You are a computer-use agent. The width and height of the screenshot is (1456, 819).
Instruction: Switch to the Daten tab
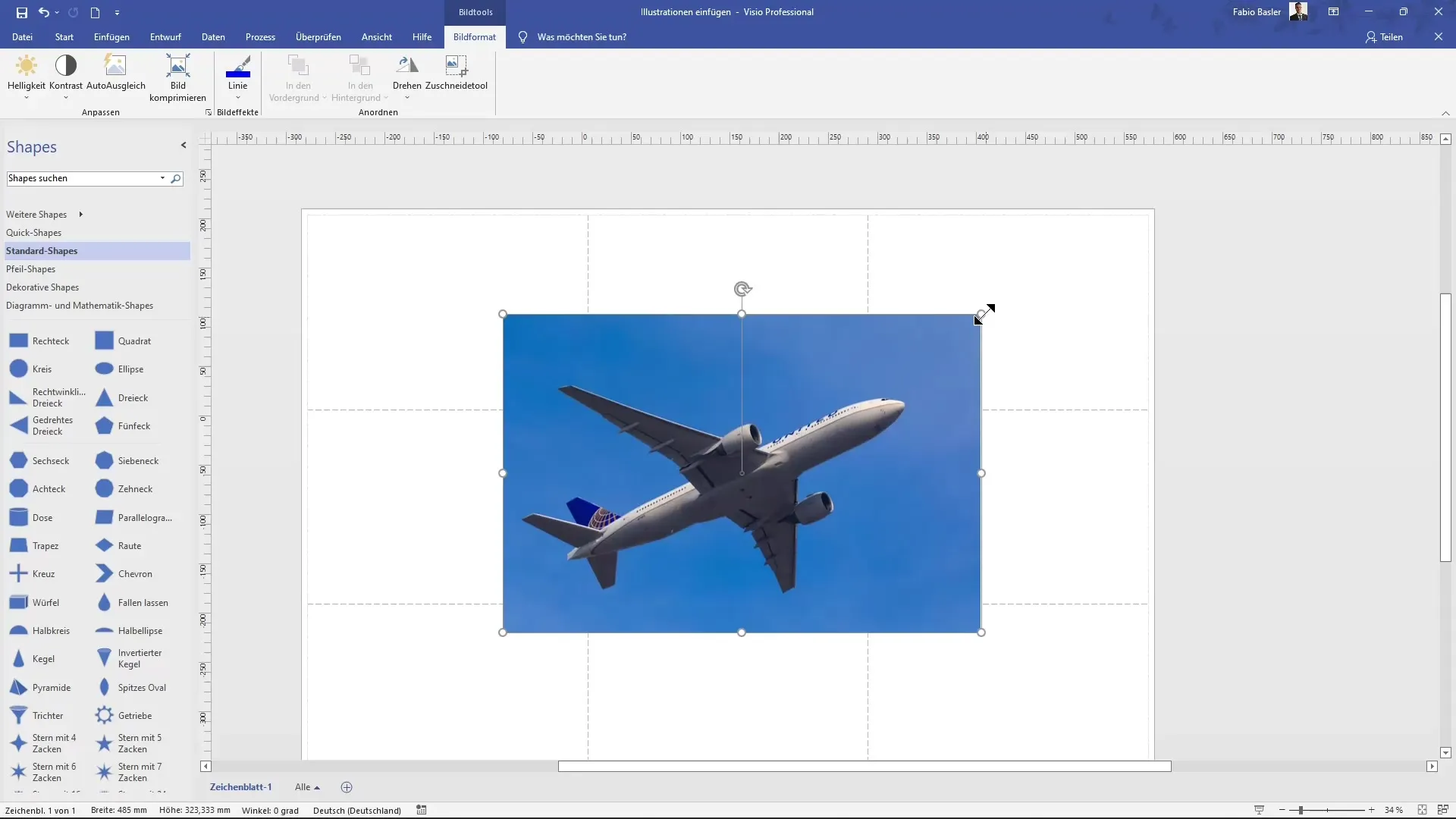coord(213,36)
